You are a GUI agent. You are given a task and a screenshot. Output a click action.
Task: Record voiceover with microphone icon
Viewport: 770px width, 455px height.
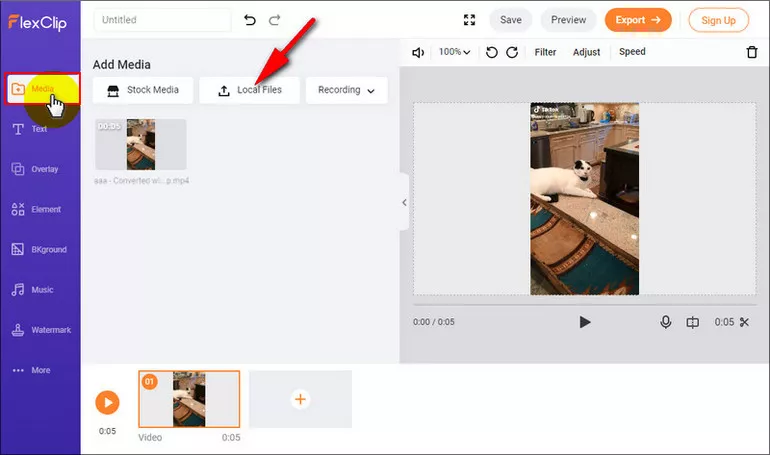pyautogui.click(x=665, y=322)
